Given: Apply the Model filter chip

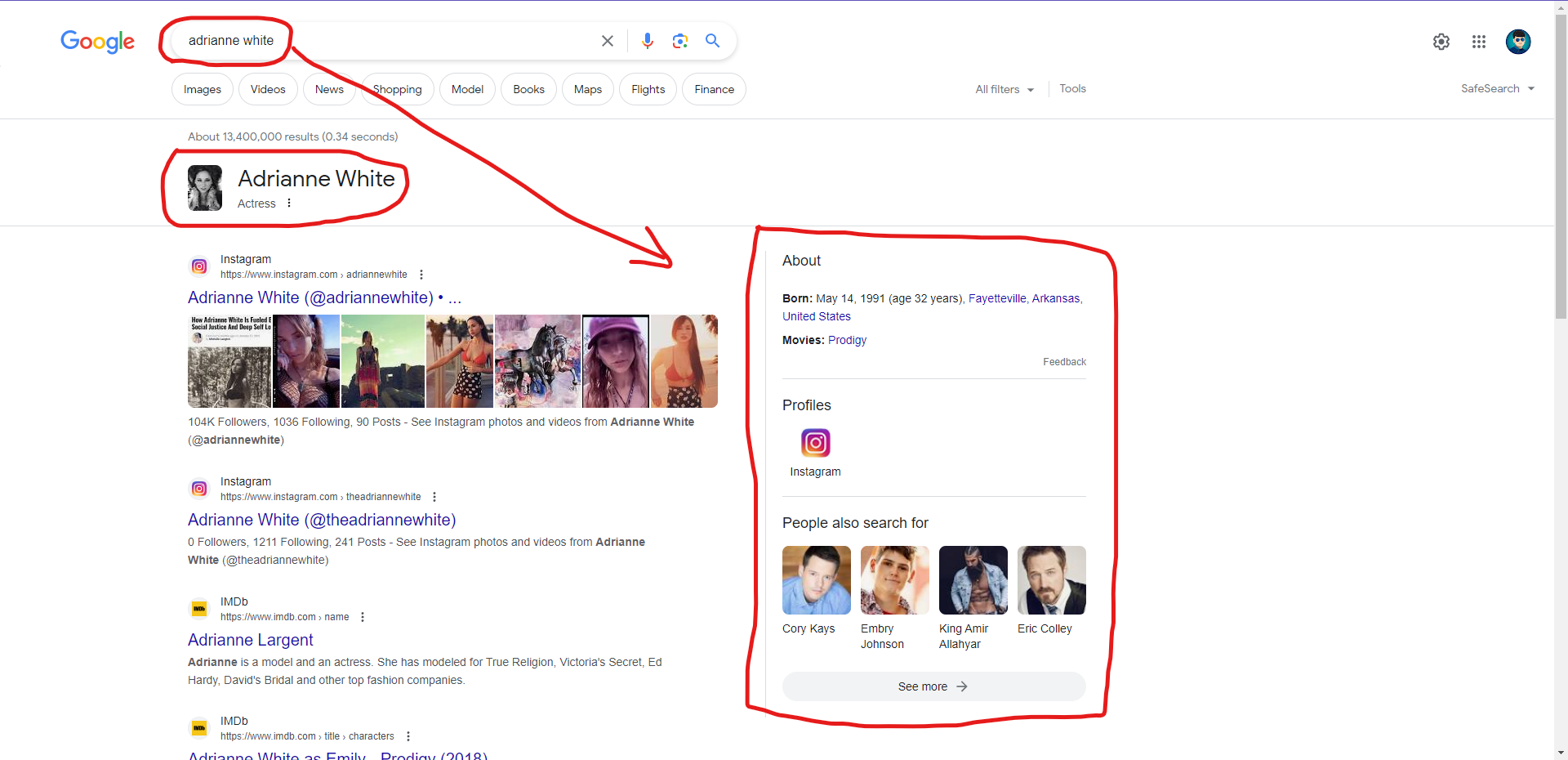Looking at the screenshot, I should coord(467,89).
